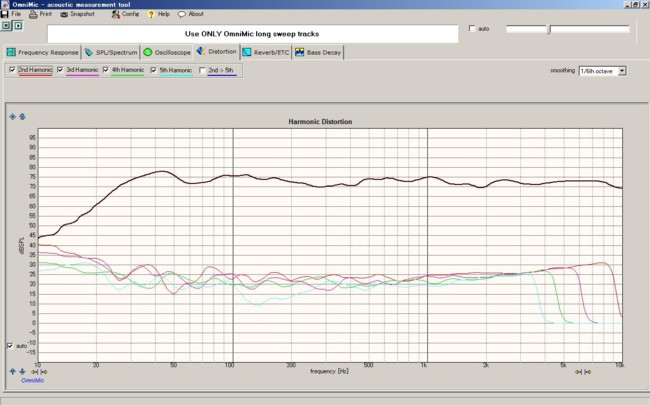Take a Snapshot using toolbar icon
This screenshot has height=406, width=650.
(x=64, y=14)
